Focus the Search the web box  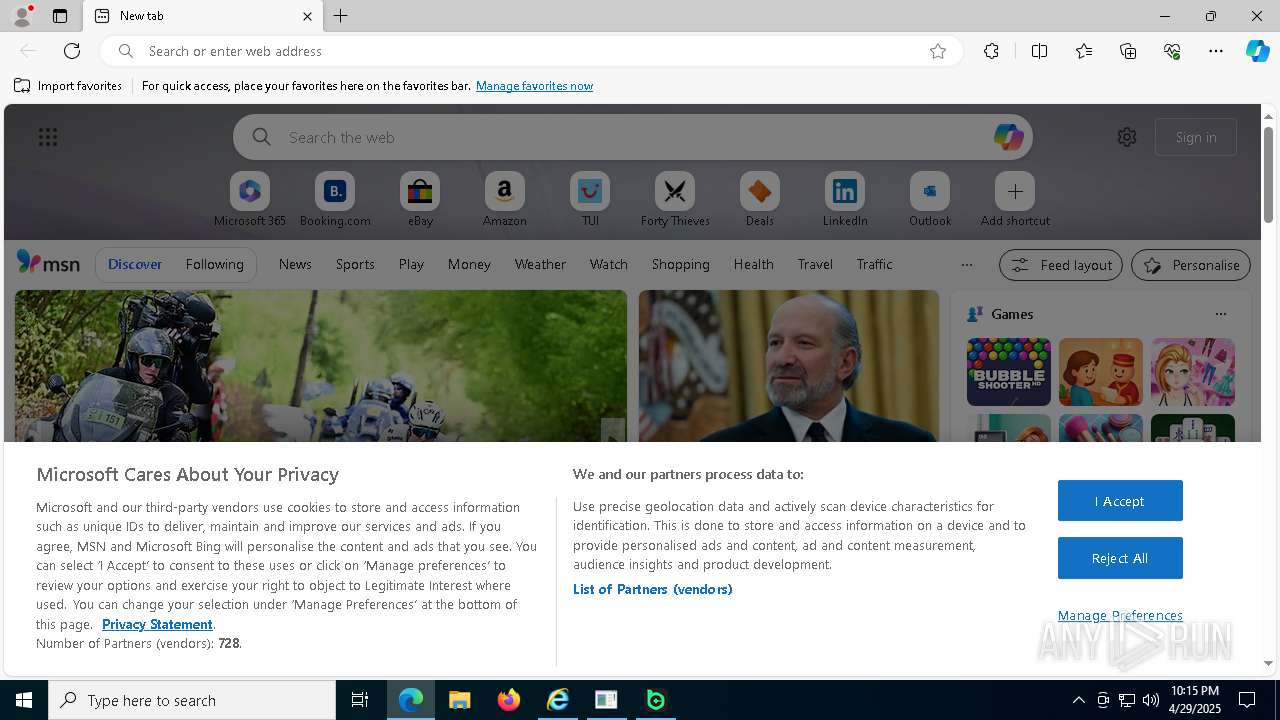point(633,137)
